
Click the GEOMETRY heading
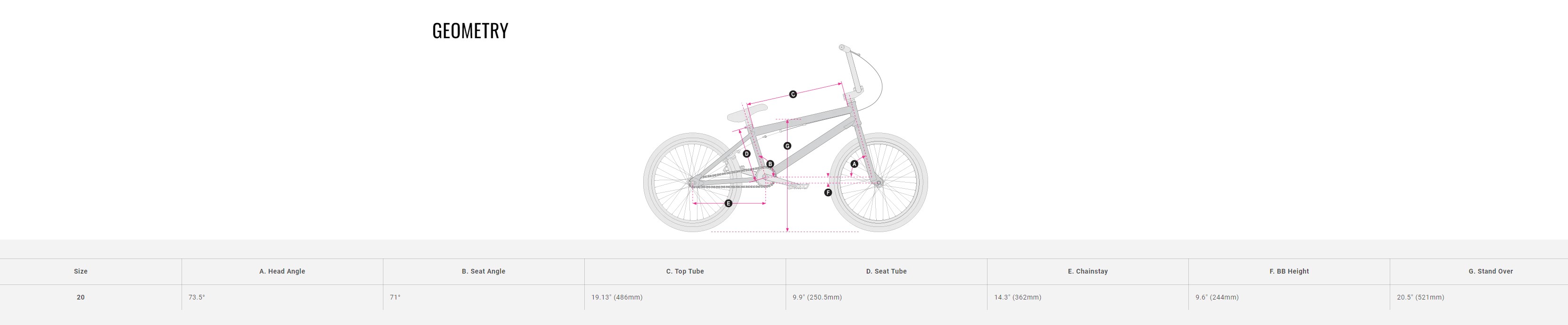pos(470,31)
